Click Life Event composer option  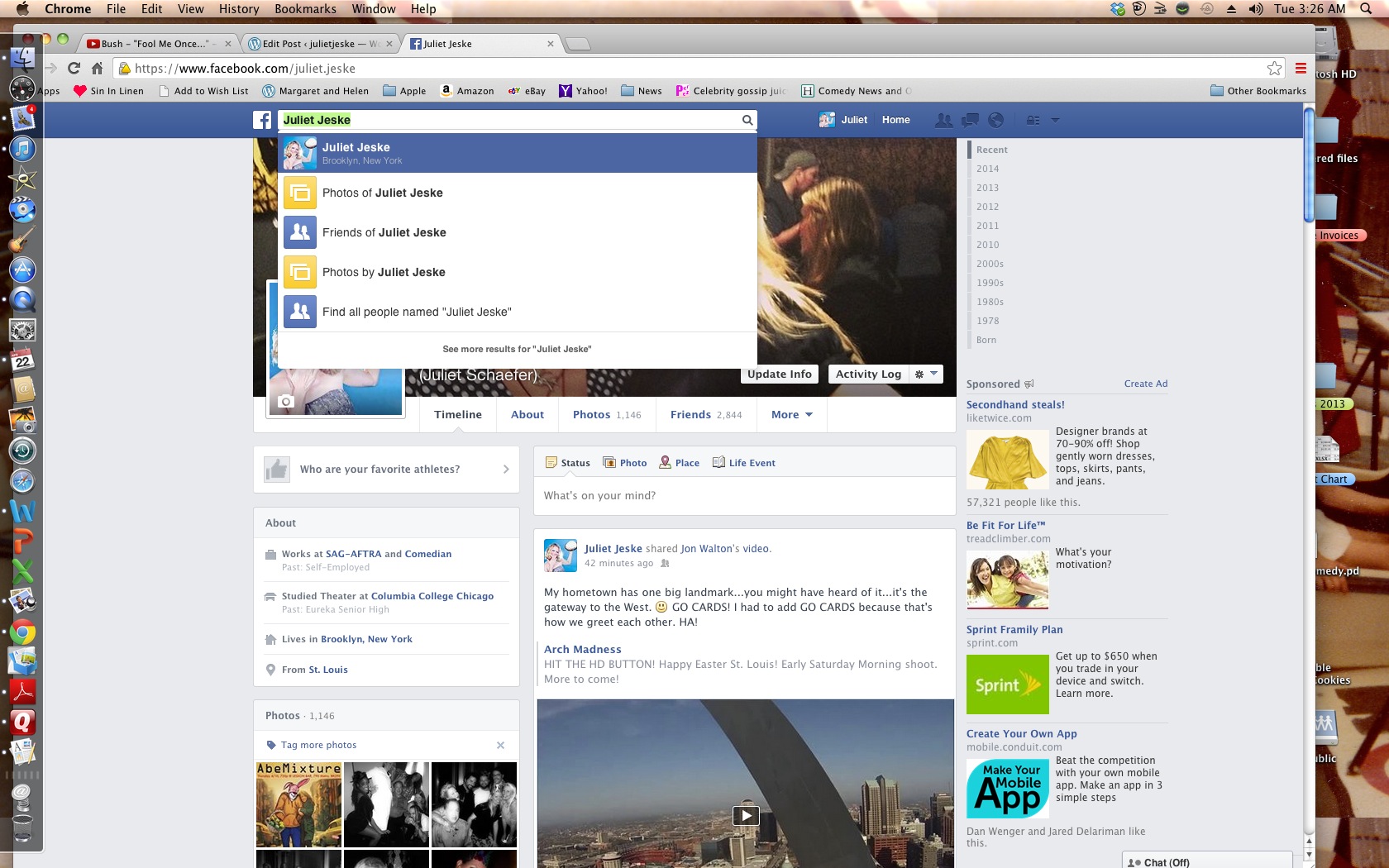pyautogui.click(x=744, y=463)
